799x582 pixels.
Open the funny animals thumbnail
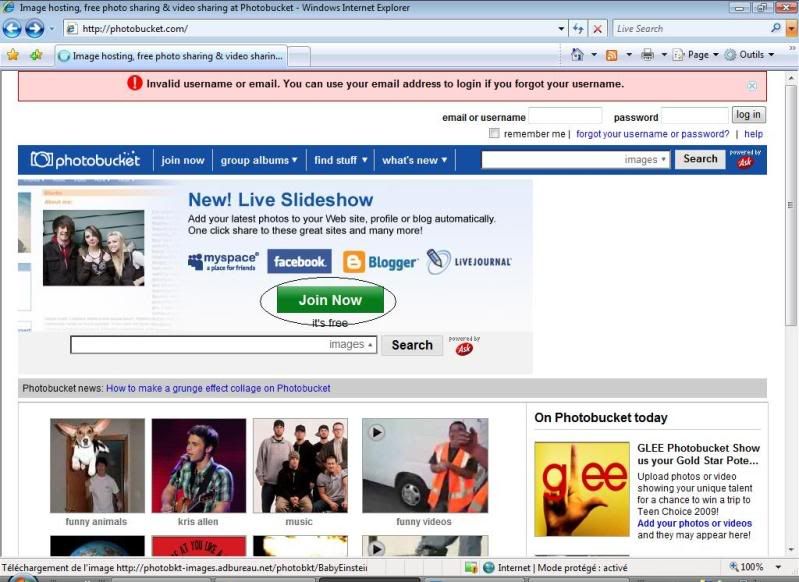pos(97,465)
